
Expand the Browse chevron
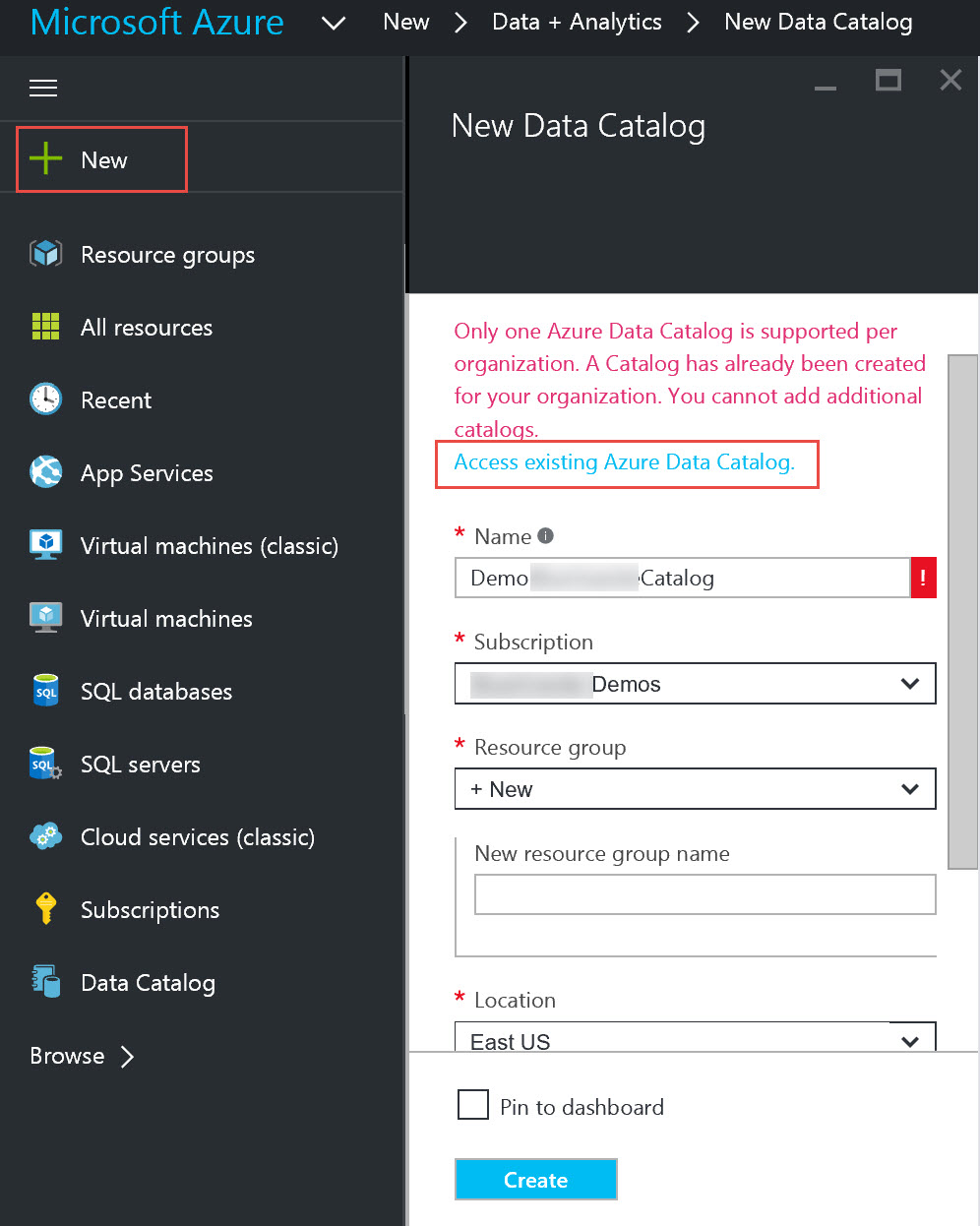tap(127, 1057)
